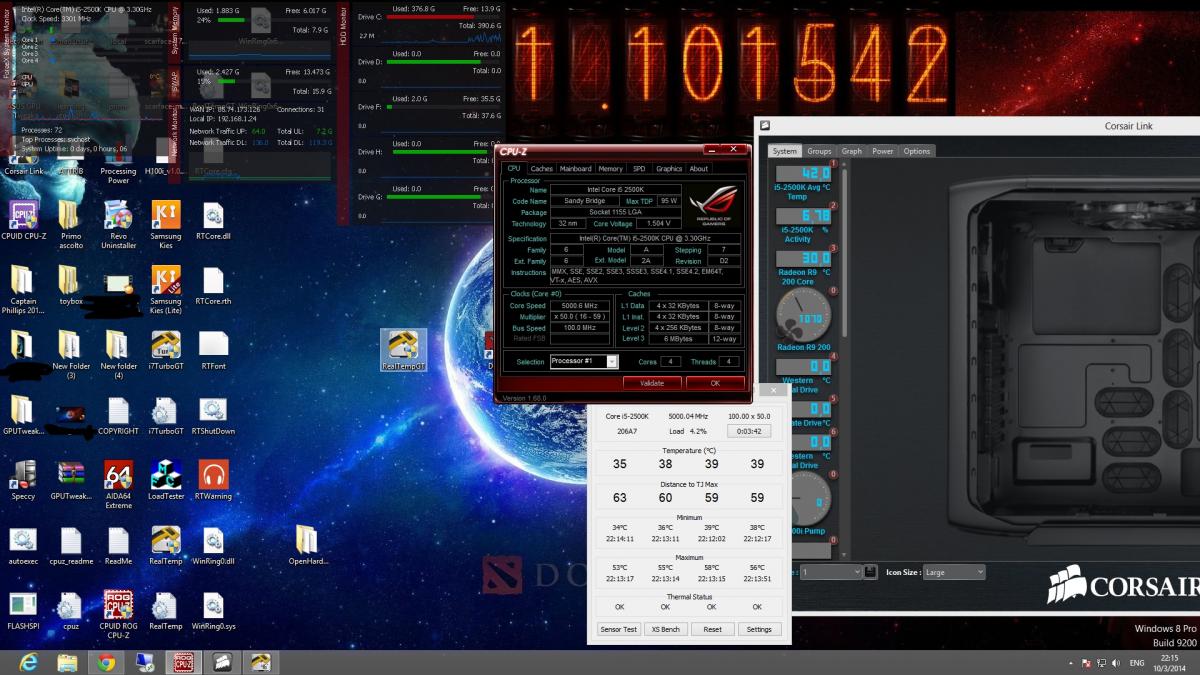Click Reset button in RealTemp
The image size is (1200, 675).
(x=712, y=629)
